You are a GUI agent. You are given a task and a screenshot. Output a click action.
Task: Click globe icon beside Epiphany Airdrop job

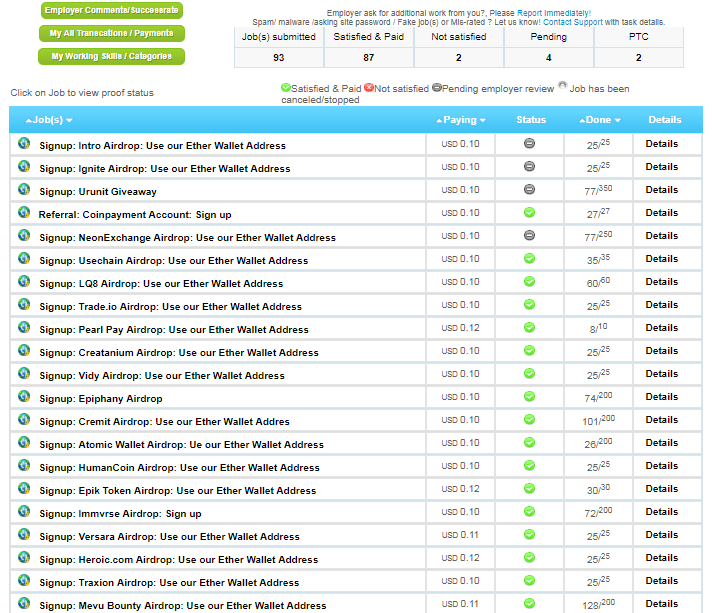coord(24,396)
